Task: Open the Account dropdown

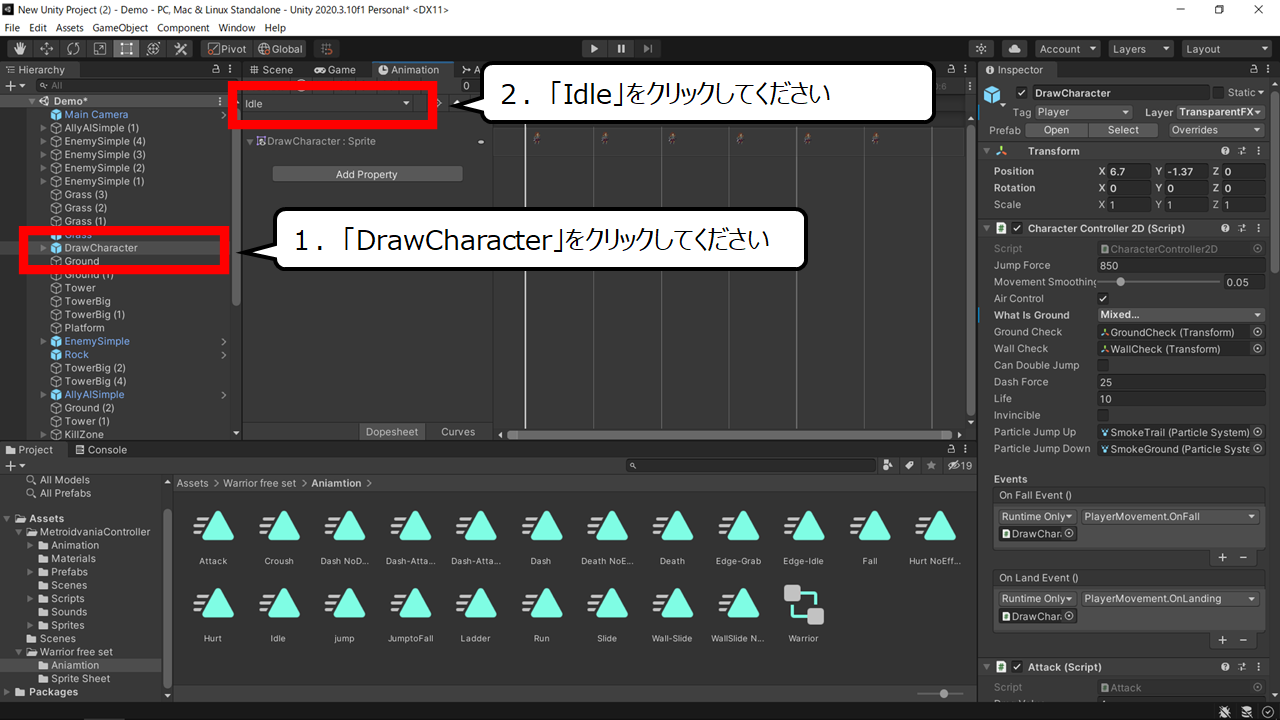Action: (1067, 48)
